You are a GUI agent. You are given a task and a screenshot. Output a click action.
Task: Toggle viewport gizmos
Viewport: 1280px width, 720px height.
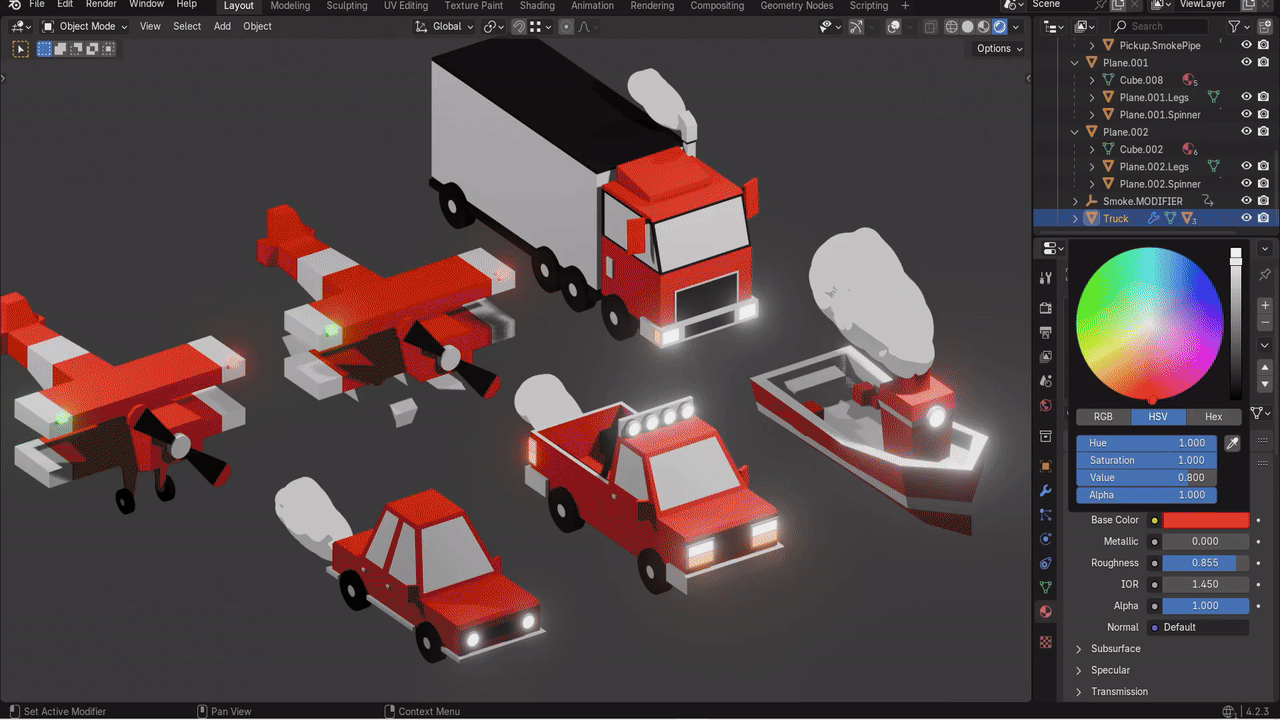856,27
